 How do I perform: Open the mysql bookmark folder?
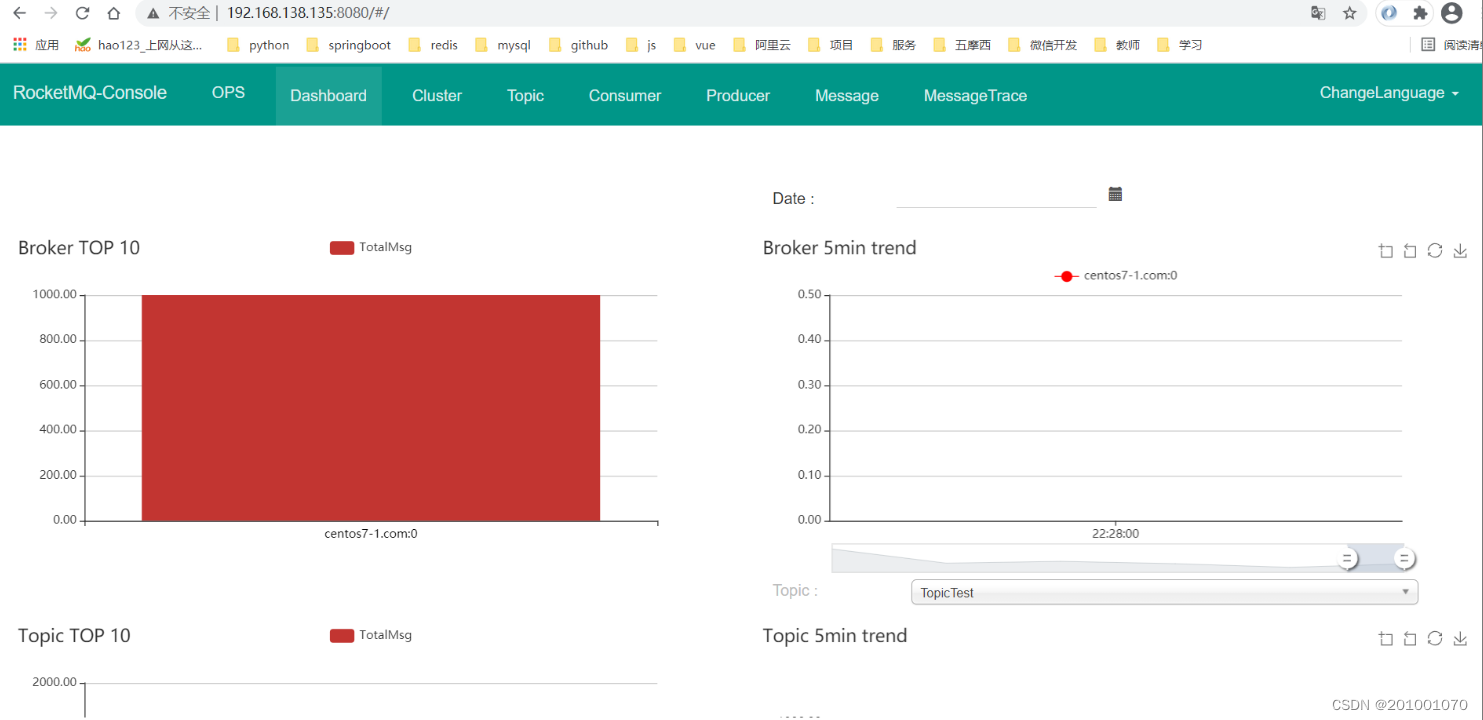[503, 45]
